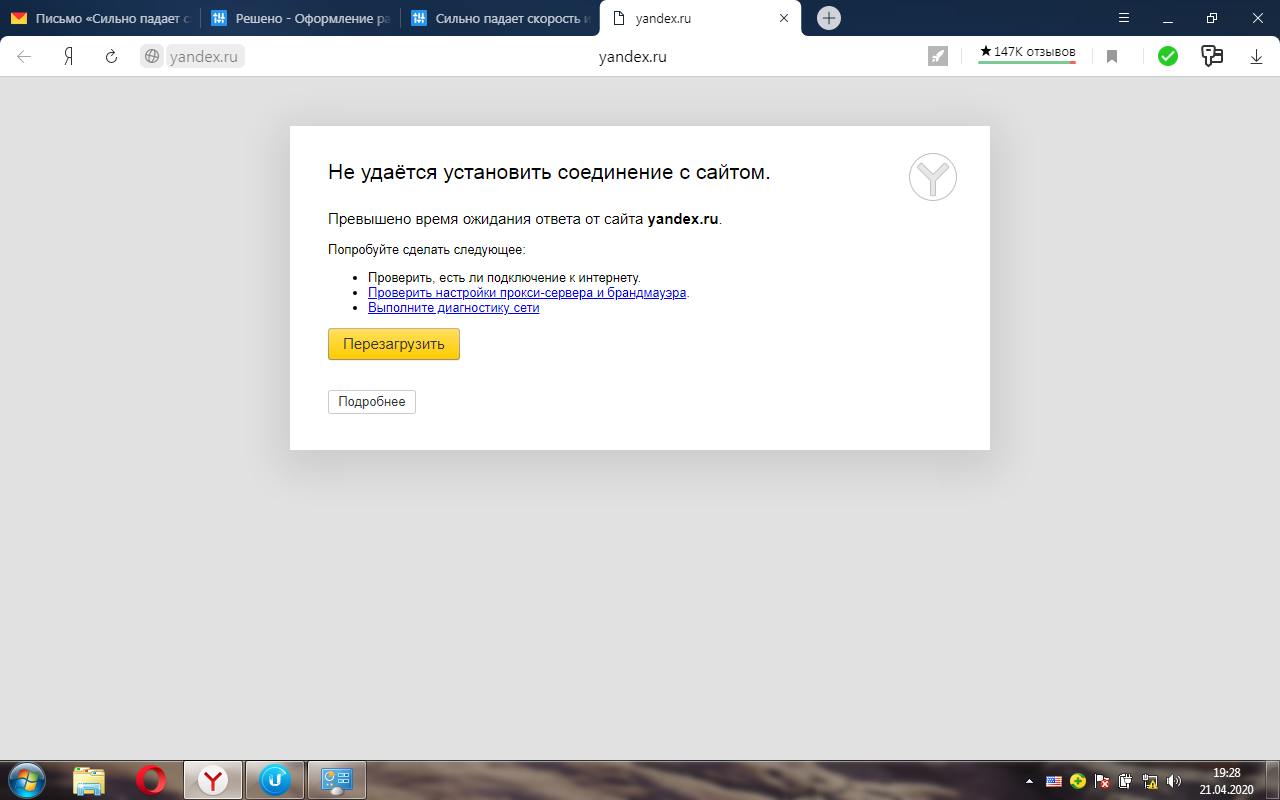
Task: Click the Yandex Y logo on error page
Action: (x=933, y=177)
